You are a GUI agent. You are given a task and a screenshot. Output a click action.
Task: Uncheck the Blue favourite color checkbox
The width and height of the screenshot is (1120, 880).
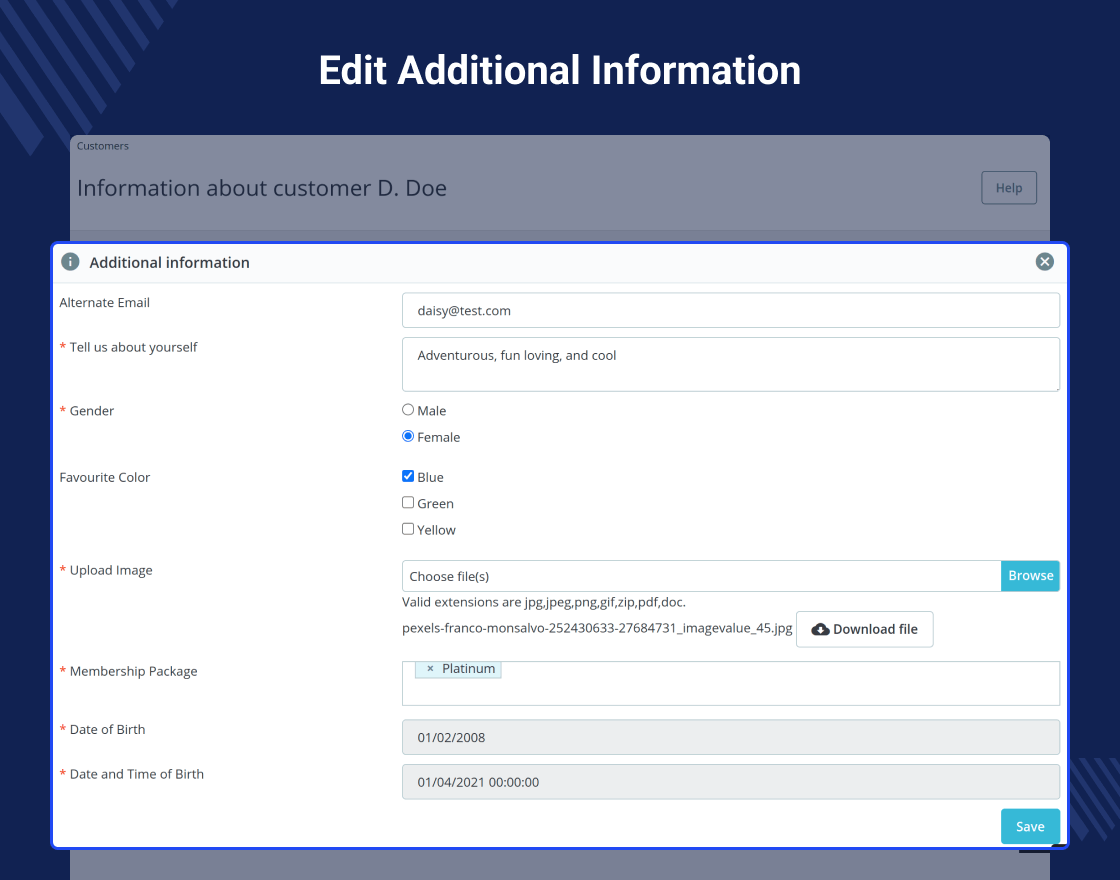(408, 476)
